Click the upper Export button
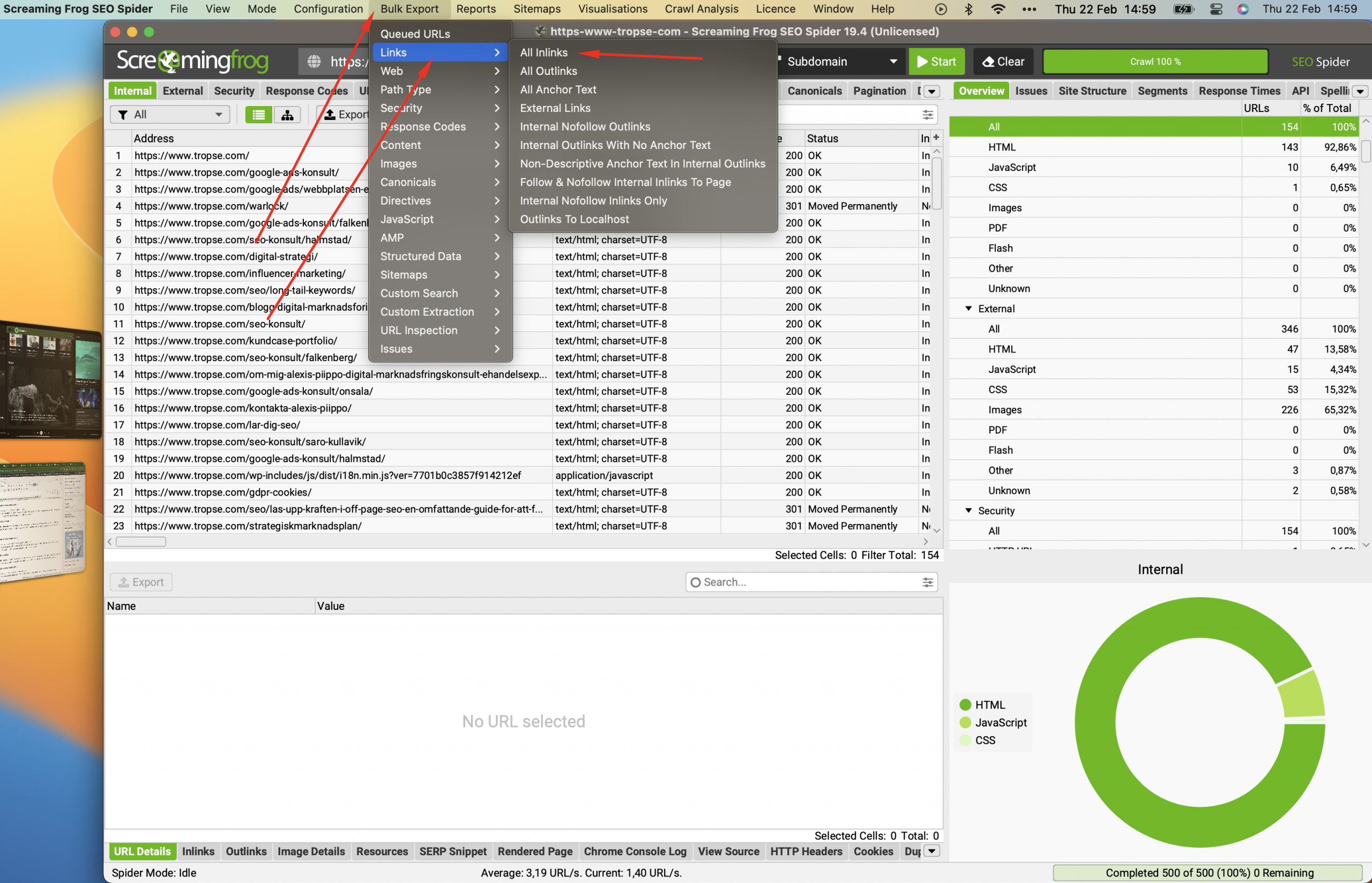Viewport: 1372px width, 883px height. (346, 115)
